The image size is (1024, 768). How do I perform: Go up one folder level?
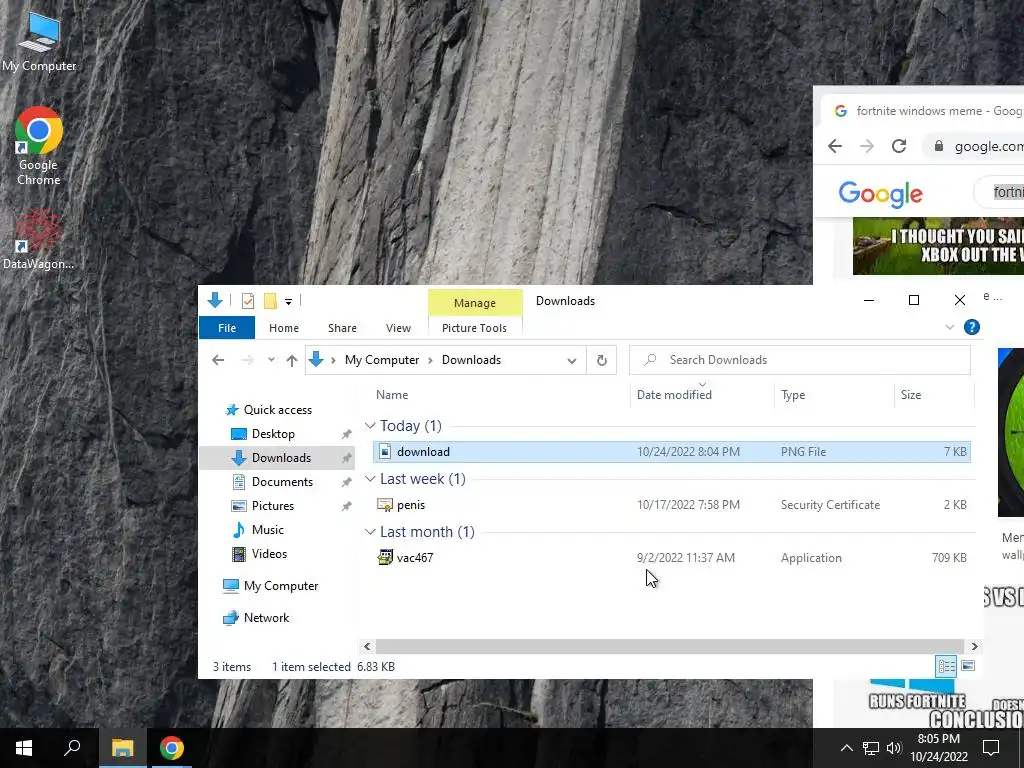tap(292, 360)
